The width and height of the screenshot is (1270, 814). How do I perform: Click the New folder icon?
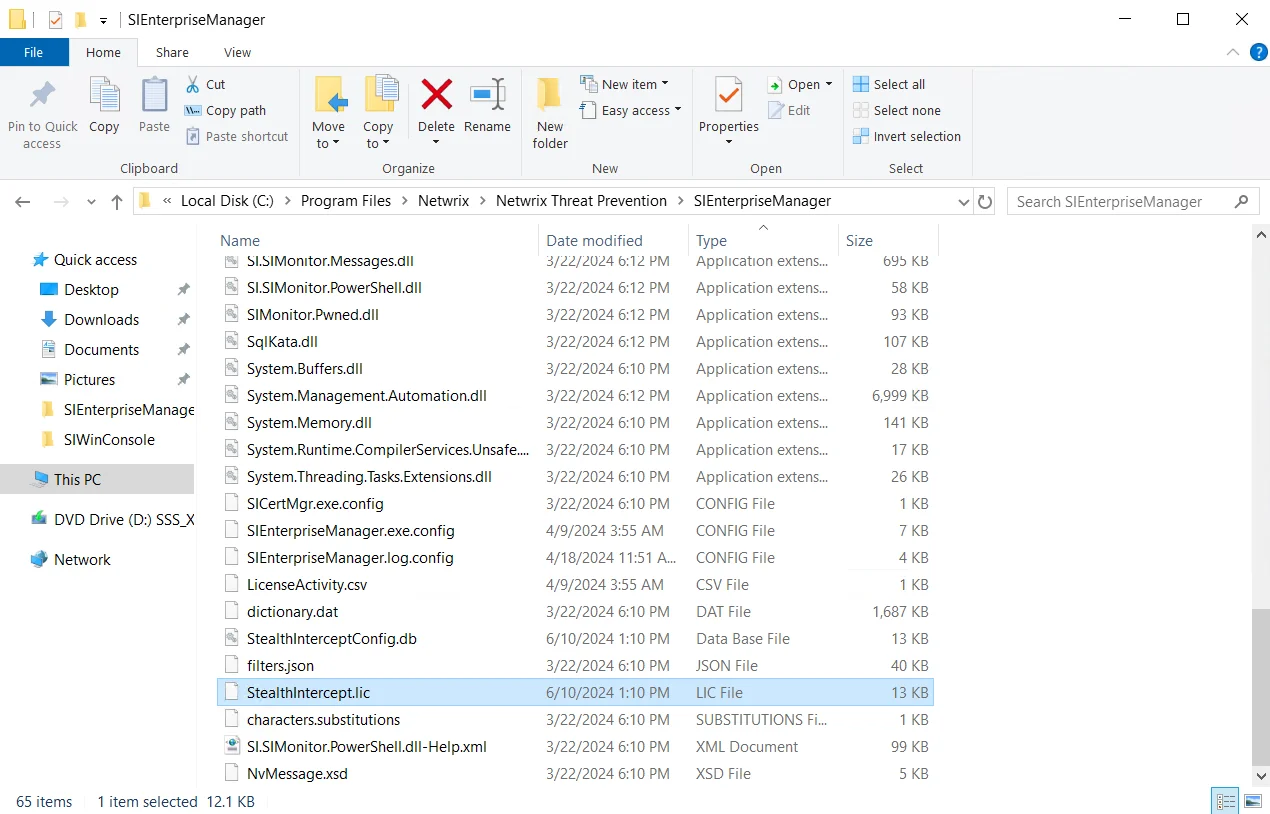tap(550, 95)
